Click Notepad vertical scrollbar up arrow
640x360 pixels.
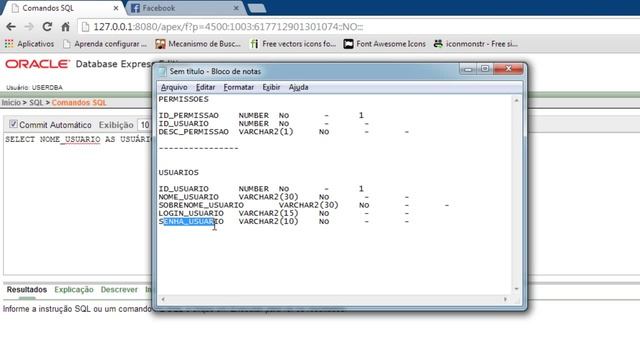[x=516, y=100]
